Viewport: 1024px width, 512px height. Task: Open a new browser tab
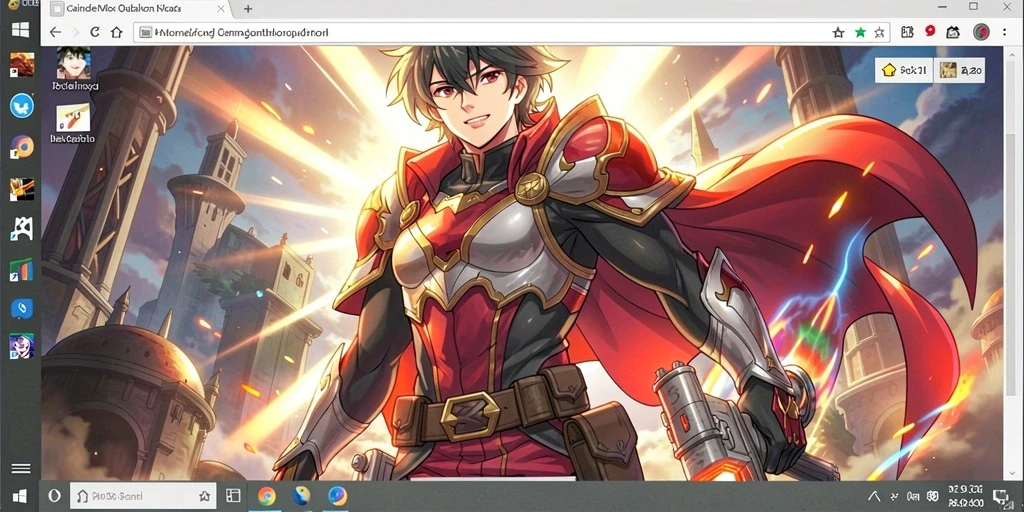tap(248, 9)
